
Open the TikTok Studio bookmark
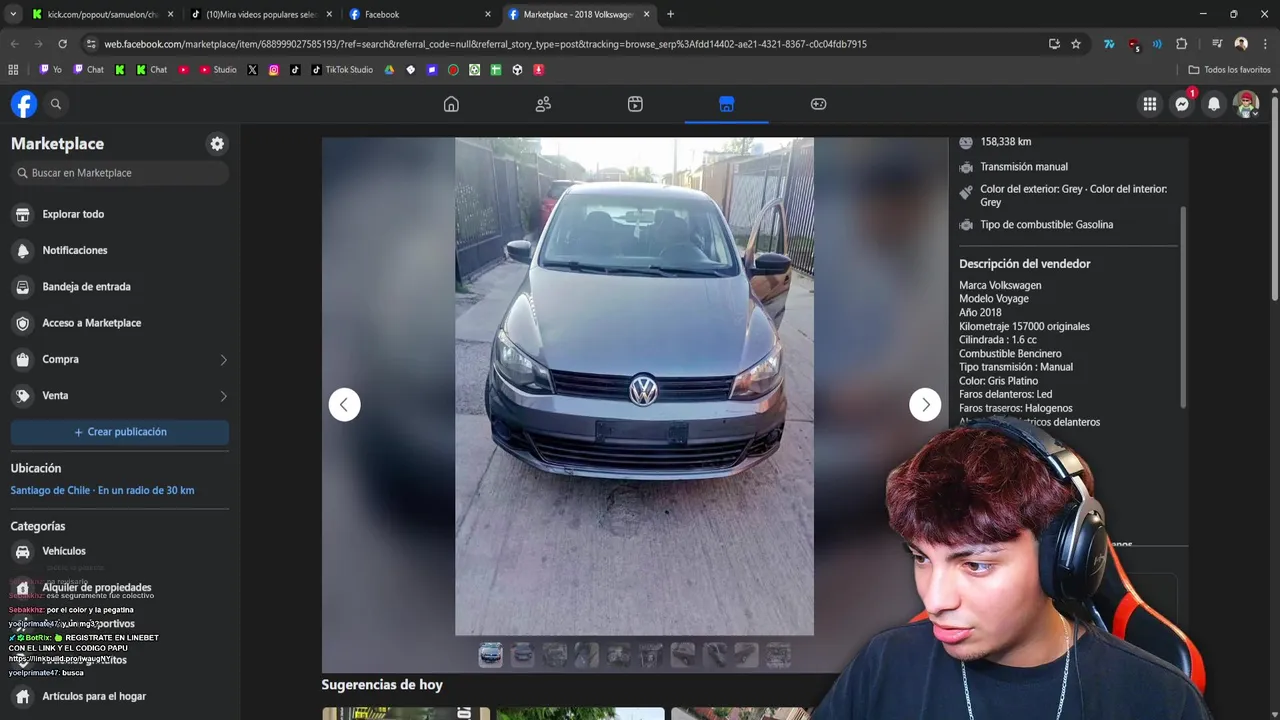342,70
